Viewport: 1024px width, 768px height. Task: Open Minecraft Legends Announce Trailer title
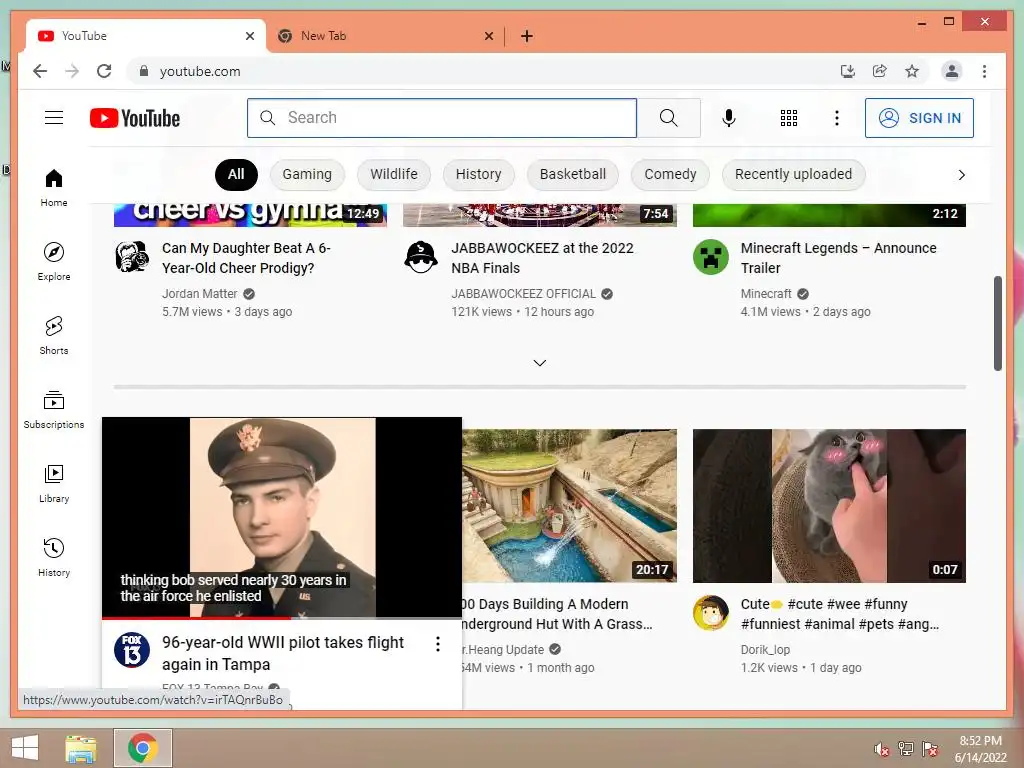click(x=839, y=258)
